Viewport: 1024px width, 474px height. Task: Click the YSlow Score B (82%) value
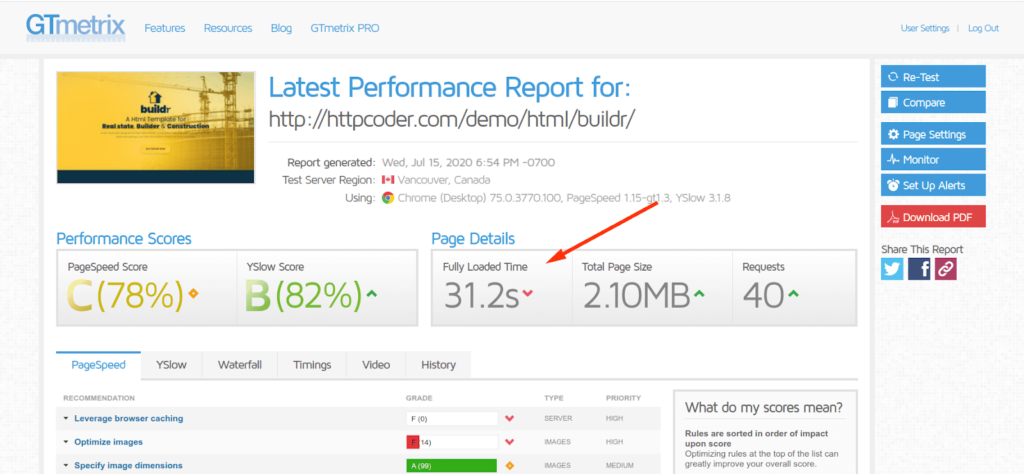304,296
